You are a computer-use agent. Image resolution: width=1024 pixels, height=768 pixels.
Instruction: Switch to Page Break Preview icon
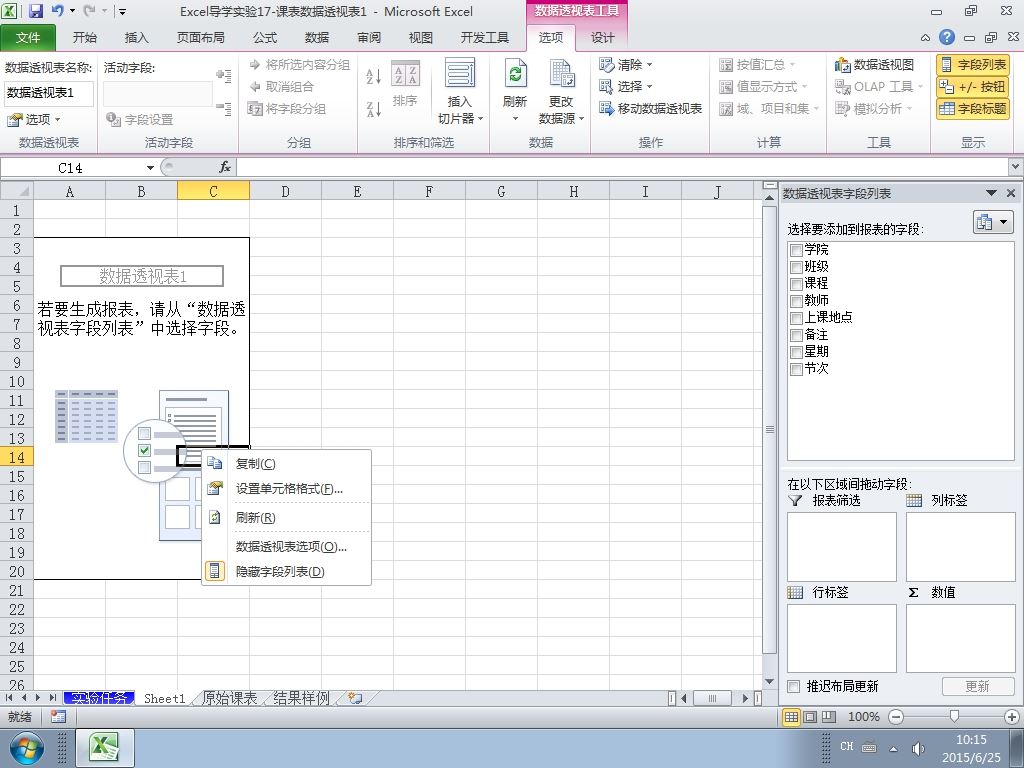point(828,717)
